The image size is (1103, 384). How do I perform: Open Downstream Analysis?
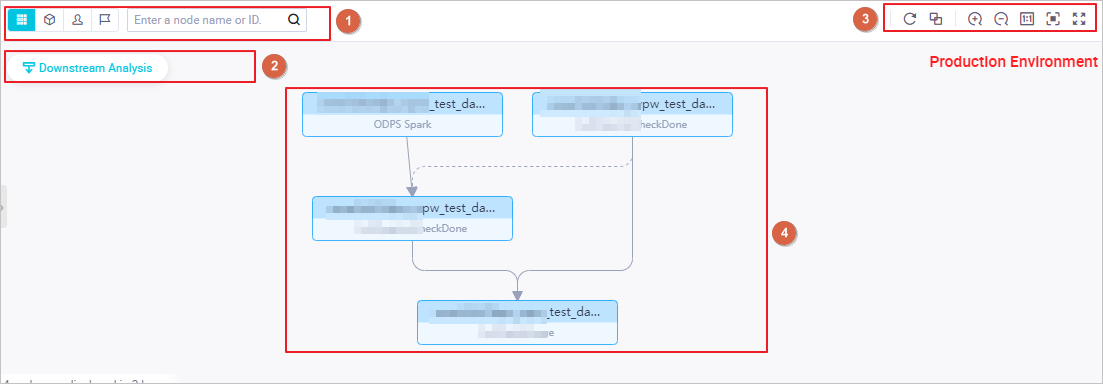pos(87,68)
